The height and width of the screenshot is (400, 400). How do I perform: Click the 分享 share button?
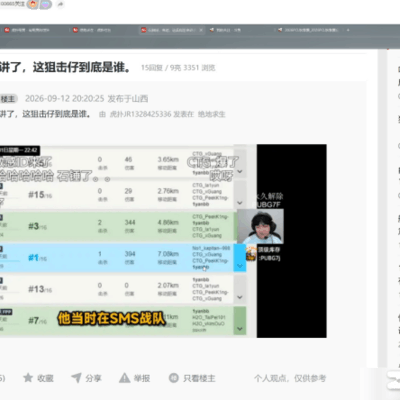click(x=86, y=378)
